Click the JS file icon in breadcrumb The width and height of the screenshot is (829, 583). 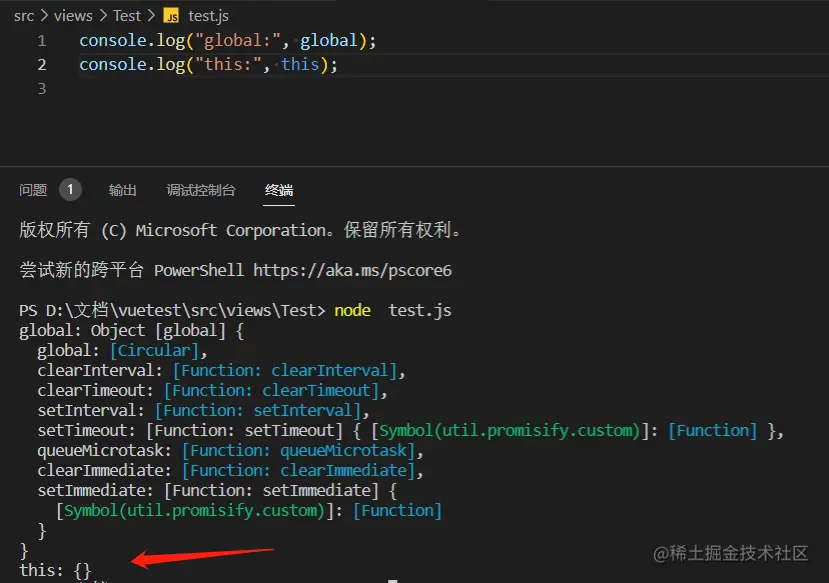coord(171,16)
